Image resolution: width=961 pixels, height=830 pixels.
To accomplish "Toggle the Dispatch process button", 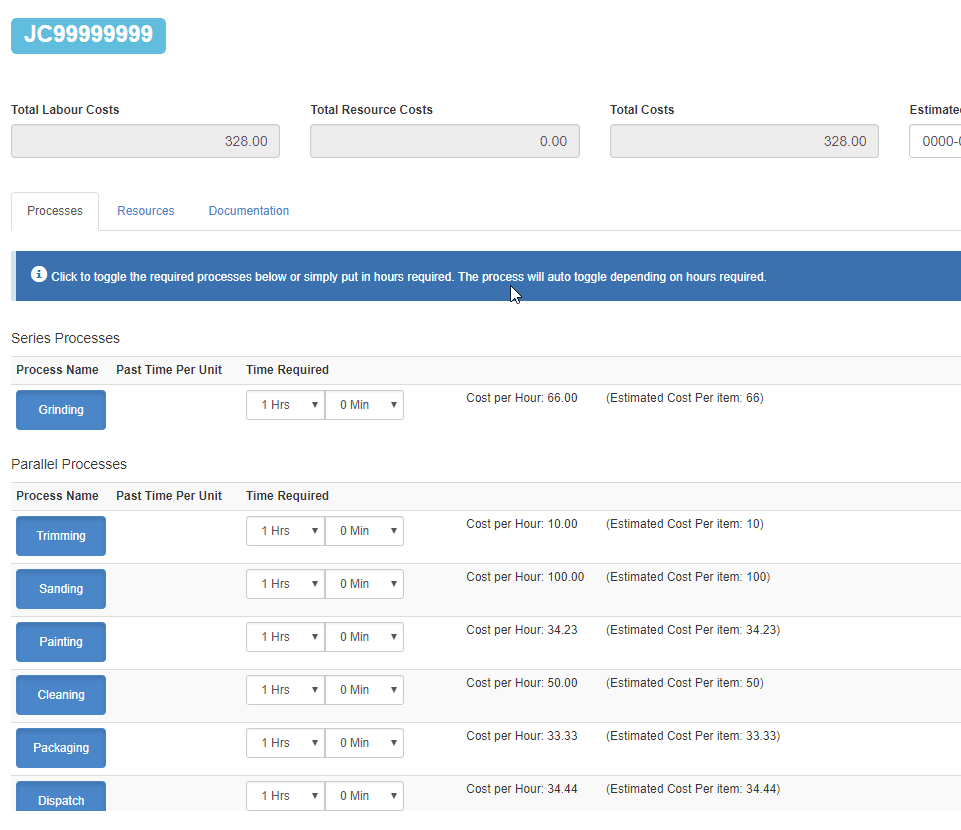I will pyautogui.click(x=61, y=799).
